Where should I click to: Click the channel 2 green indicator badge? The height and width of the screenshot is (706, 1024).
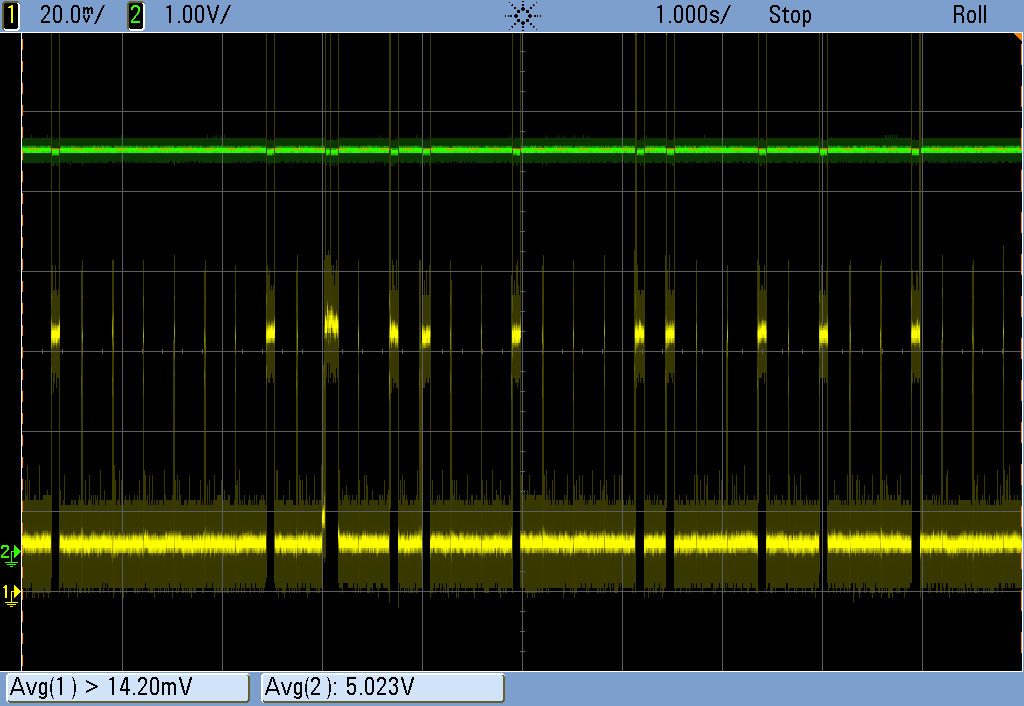(x=136, y=15)
